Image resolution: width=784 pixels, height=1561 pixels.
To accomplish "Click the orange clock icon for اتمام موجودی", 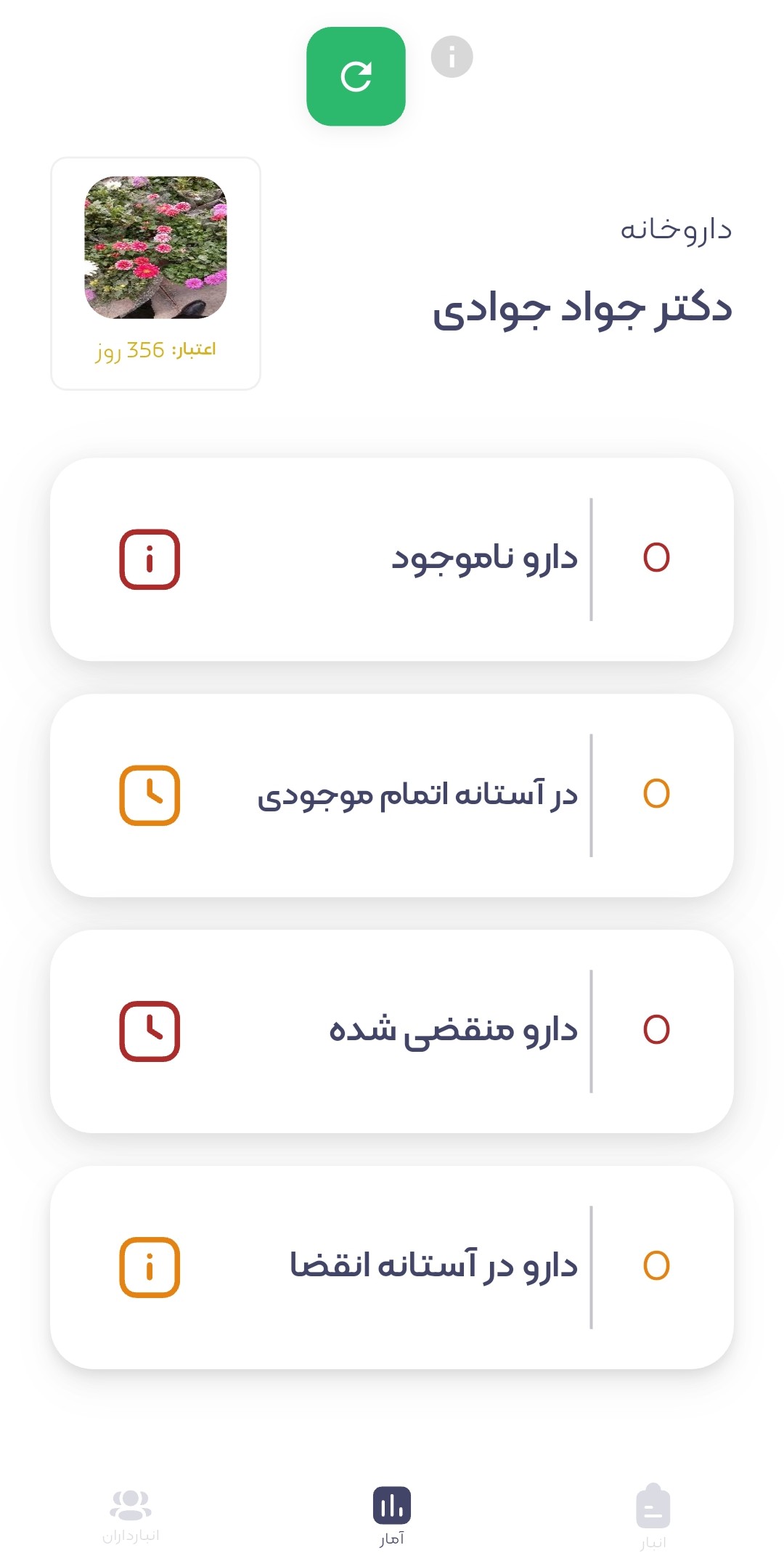I will tap(150, 795).
